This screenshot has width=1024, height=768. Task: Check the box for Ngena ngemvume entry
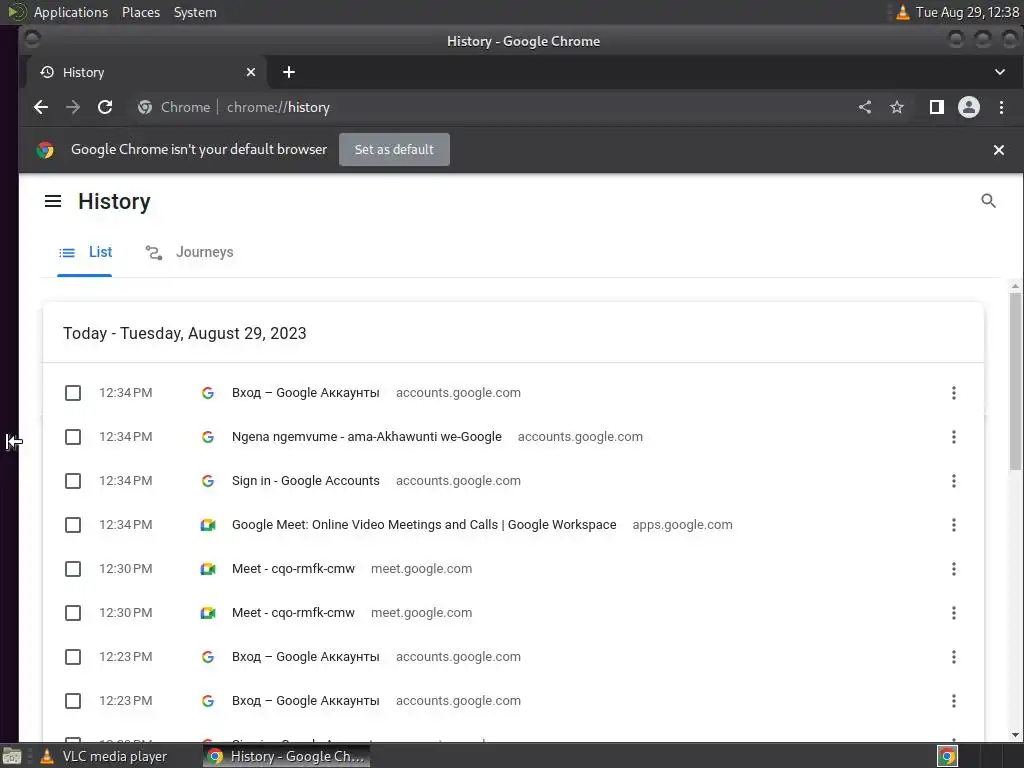[73, 437]
